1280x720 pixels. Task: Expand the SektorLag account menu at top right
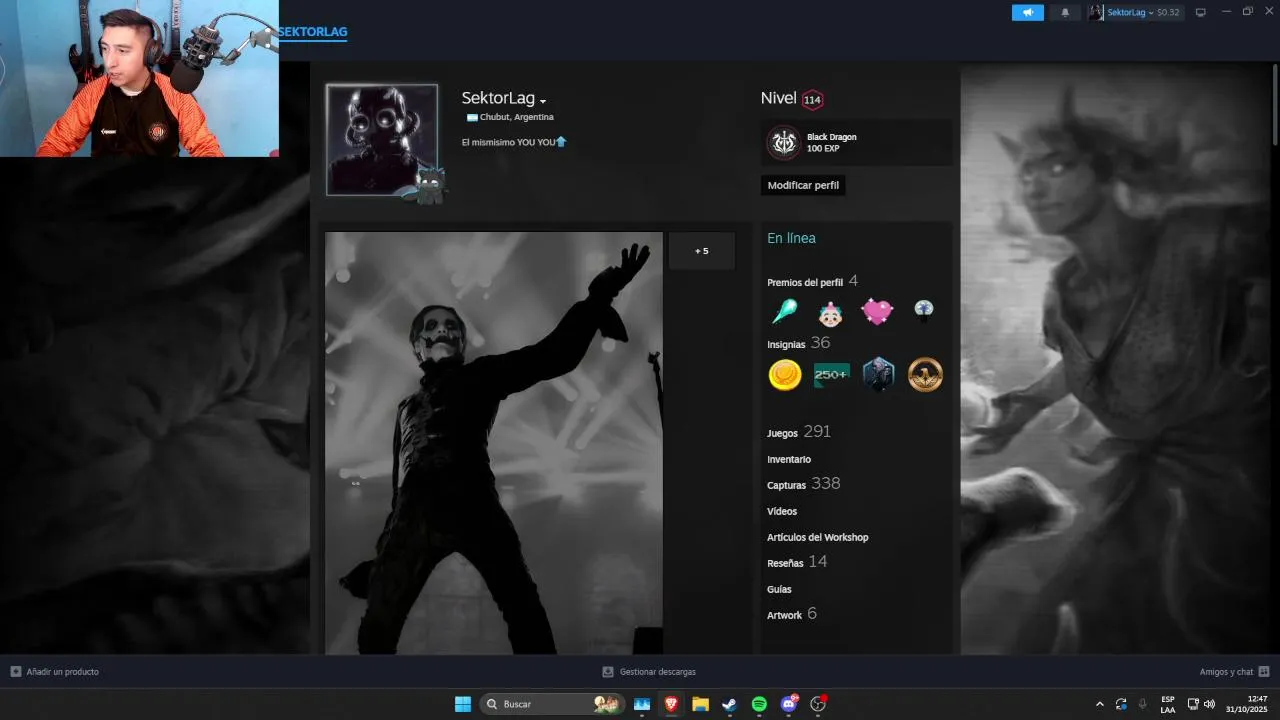pyautogui.click(x=1134, y=12)
